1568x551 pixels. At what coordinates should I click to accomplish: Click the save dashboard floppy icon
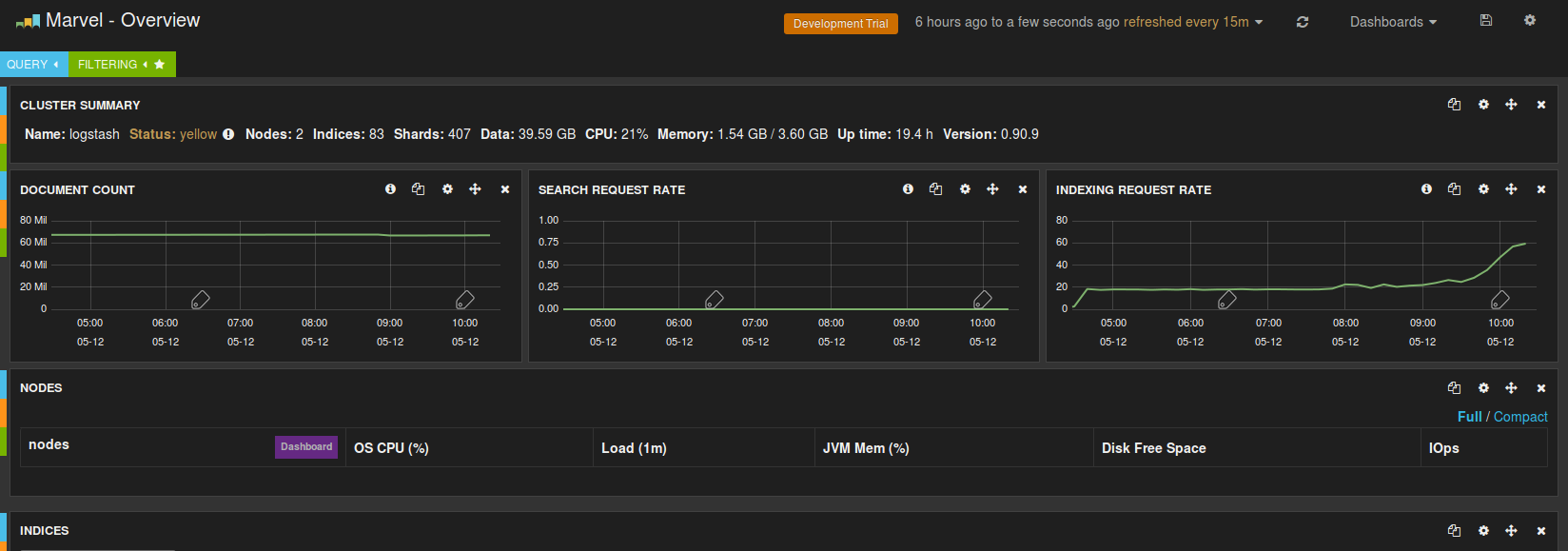click(1486, 20)
